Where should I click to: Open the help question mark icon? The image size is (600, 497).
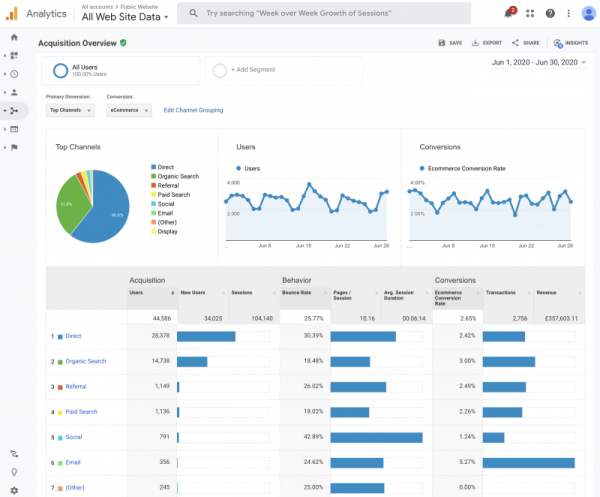click(x=549, y=13)
